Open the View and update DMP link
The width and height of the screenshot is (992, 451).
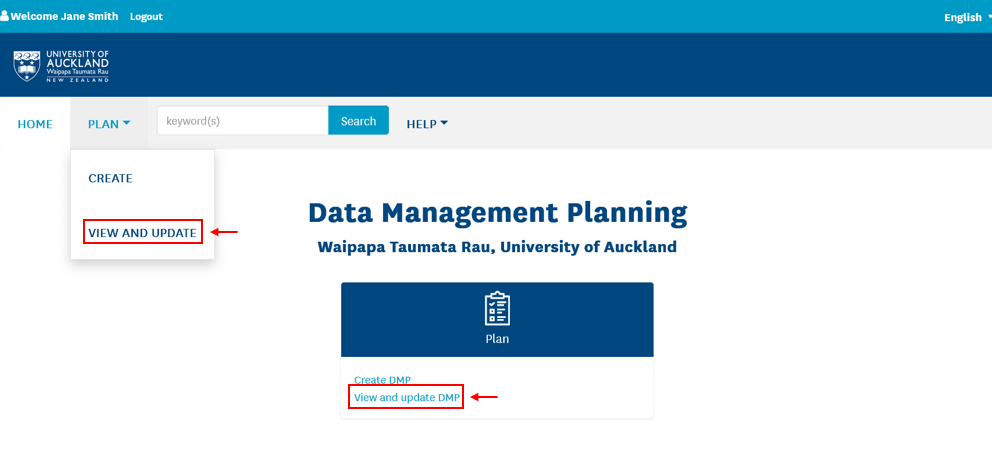coord(406,397)
